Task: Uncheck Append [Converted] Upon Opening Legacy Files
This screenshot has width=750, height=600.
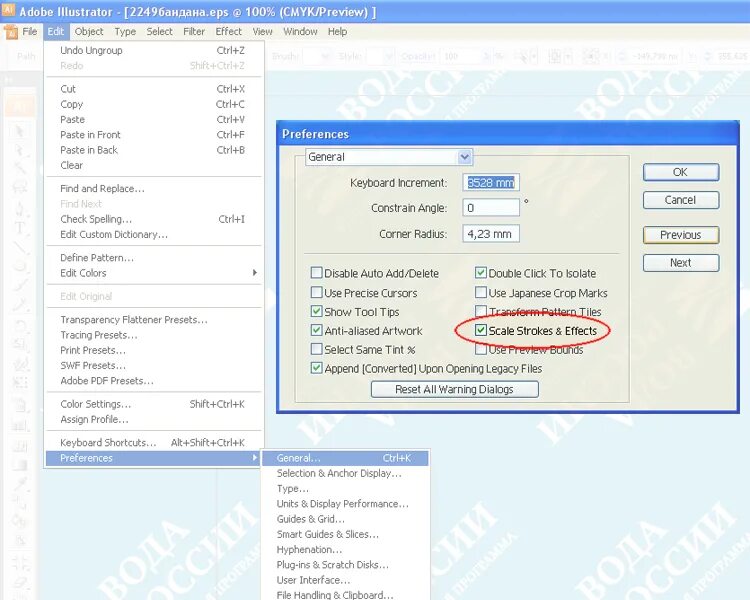Action: [x=316, y=368]
